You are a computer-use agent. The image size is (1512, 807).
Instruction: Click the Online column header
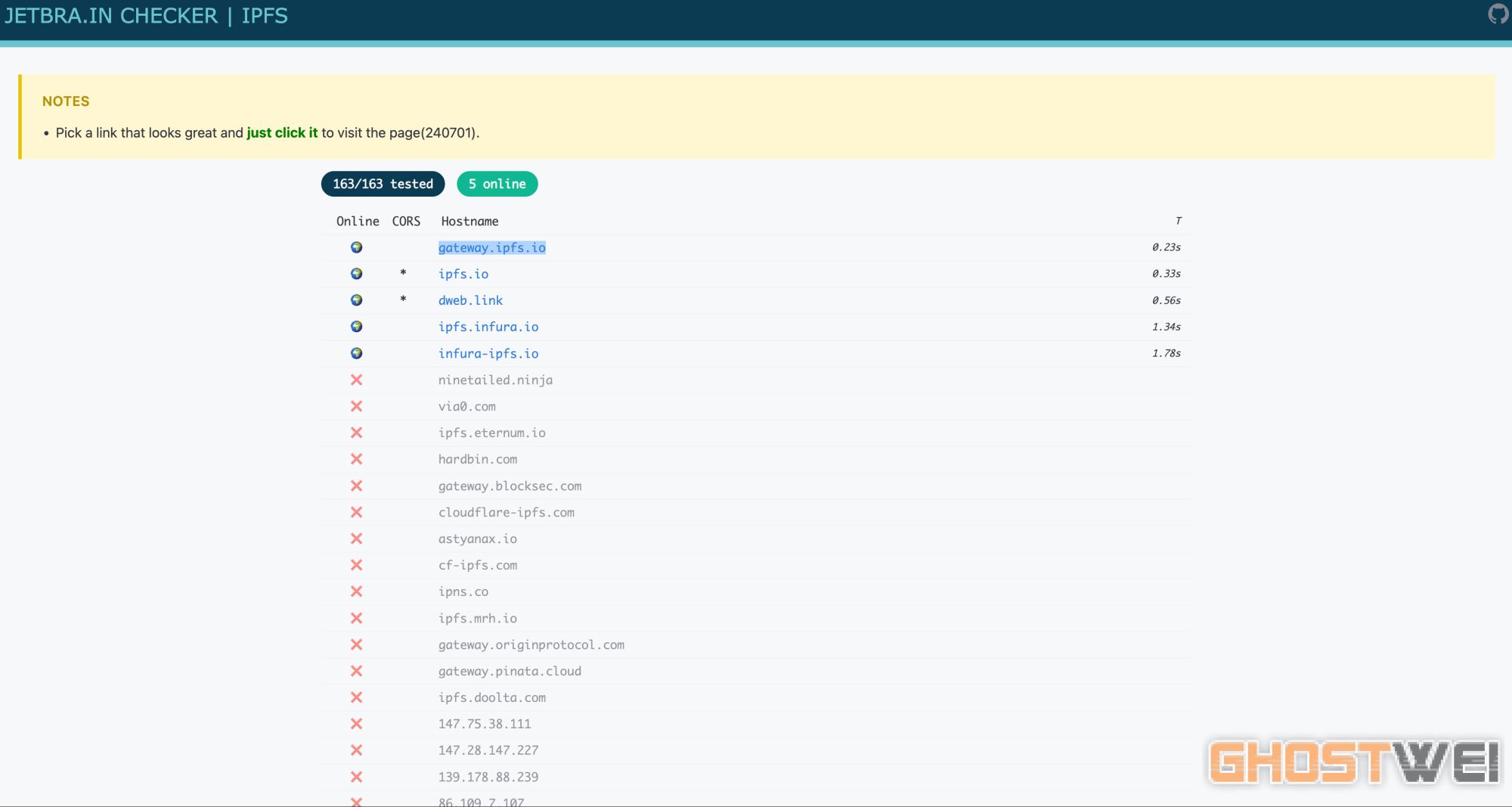pos(358,221)
